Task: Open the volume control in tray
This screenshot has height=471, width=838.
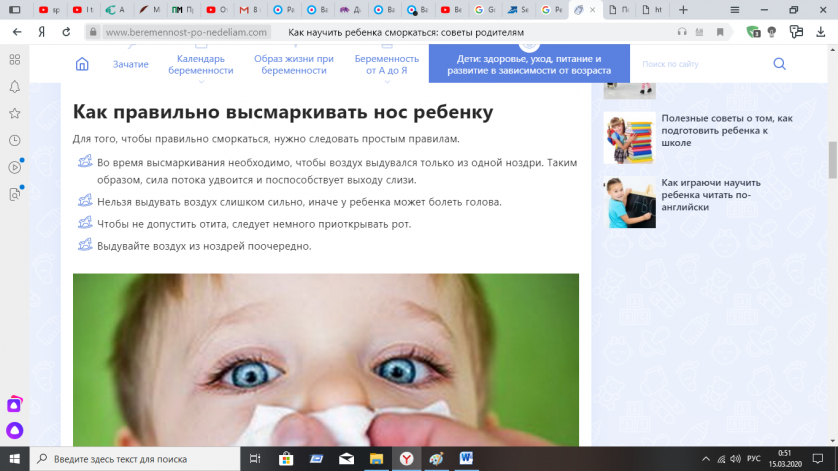Action: [x=736, y=459]
